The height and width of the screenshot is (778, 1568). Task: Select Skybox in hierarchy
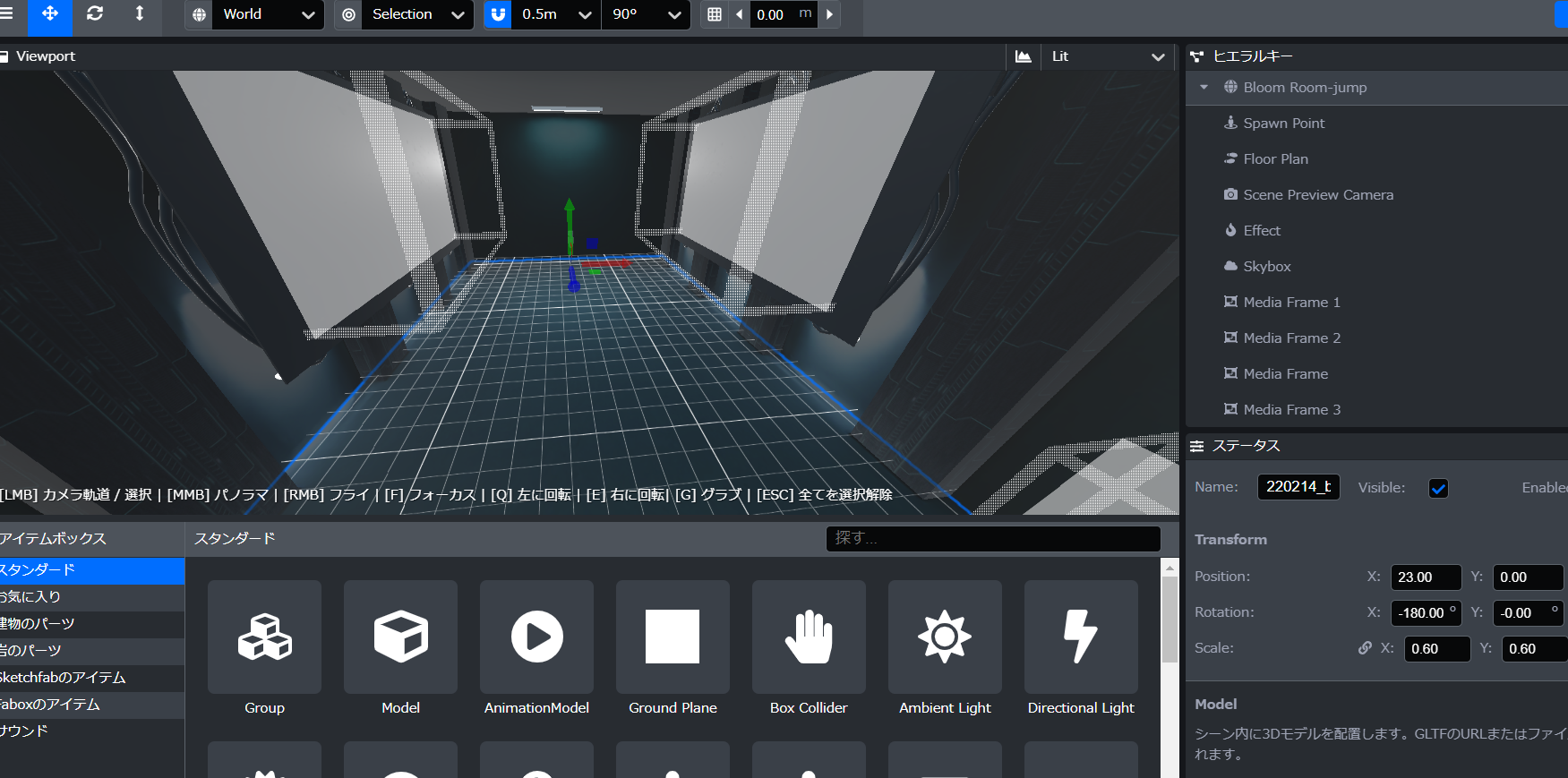click(1376, 267)
